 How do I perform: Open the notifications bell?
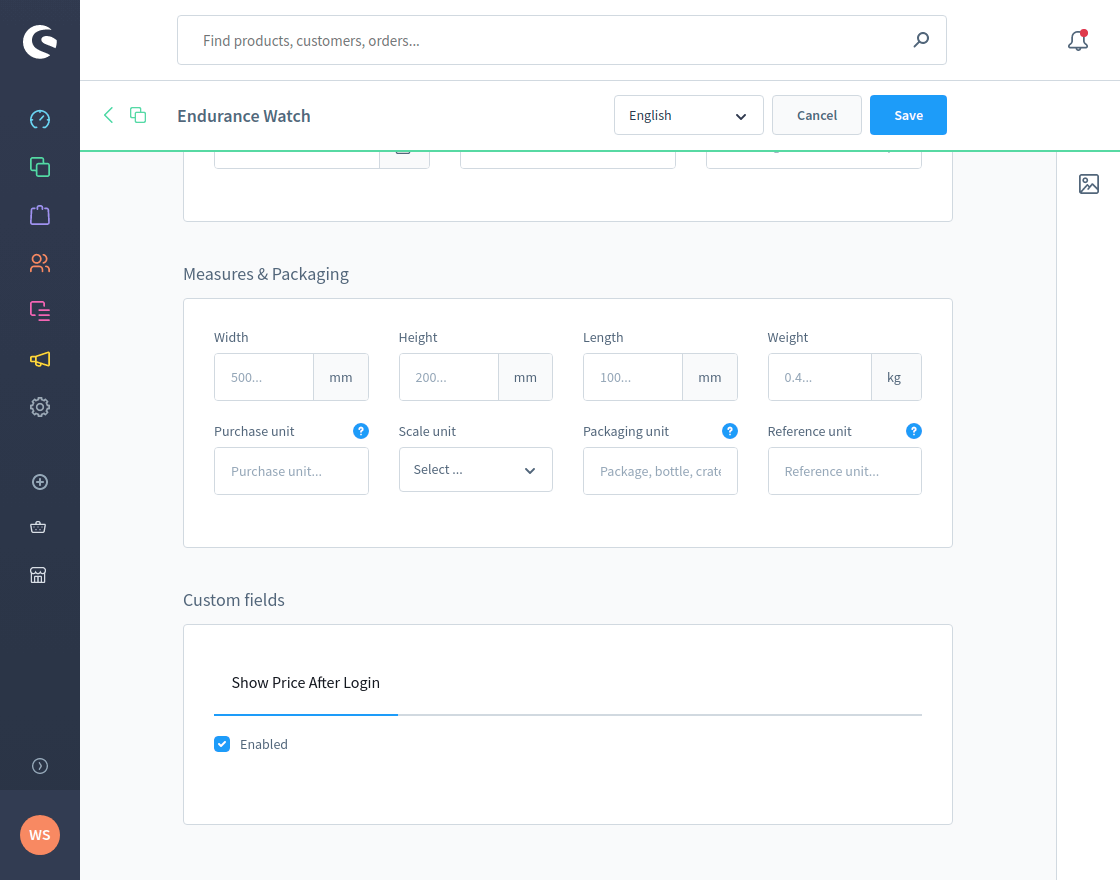click(x=1078, y=41)
